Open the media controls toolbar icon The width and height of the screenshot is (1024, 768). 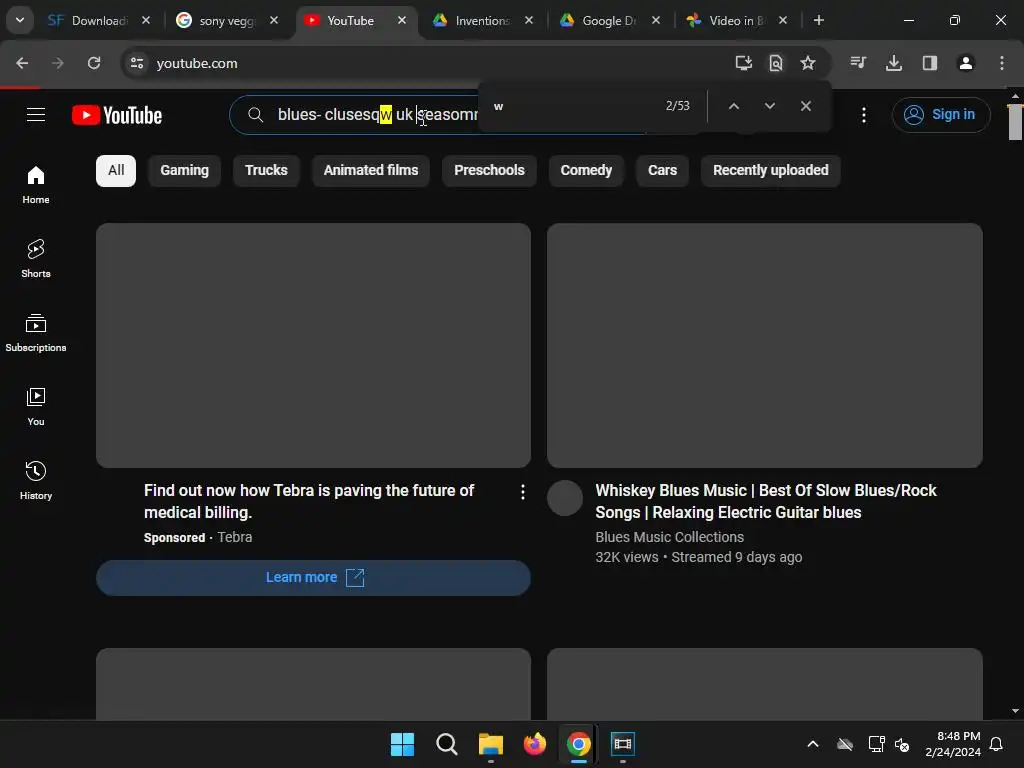pos(858,63)
